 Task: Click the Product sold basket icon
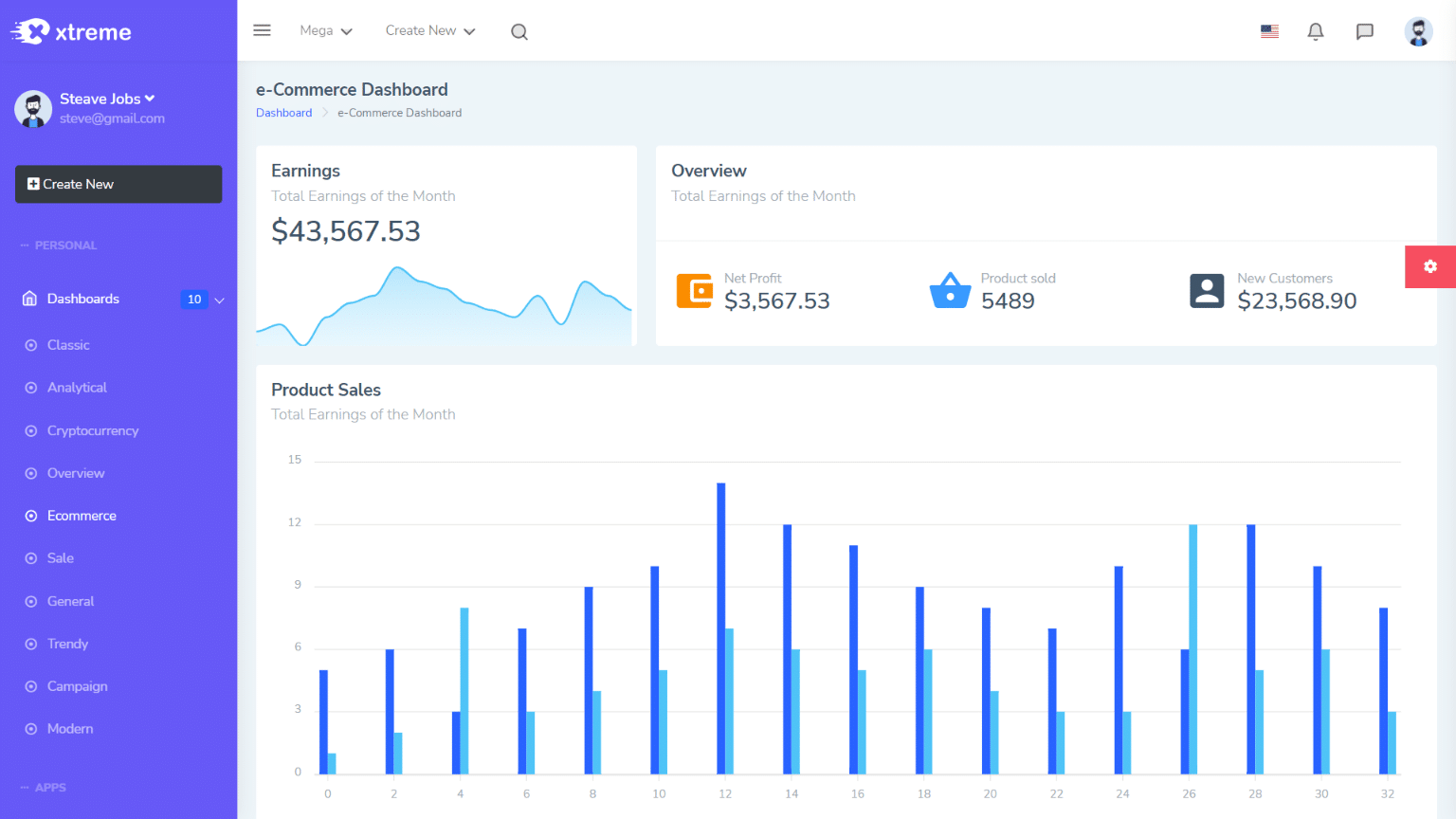(950, 291)
